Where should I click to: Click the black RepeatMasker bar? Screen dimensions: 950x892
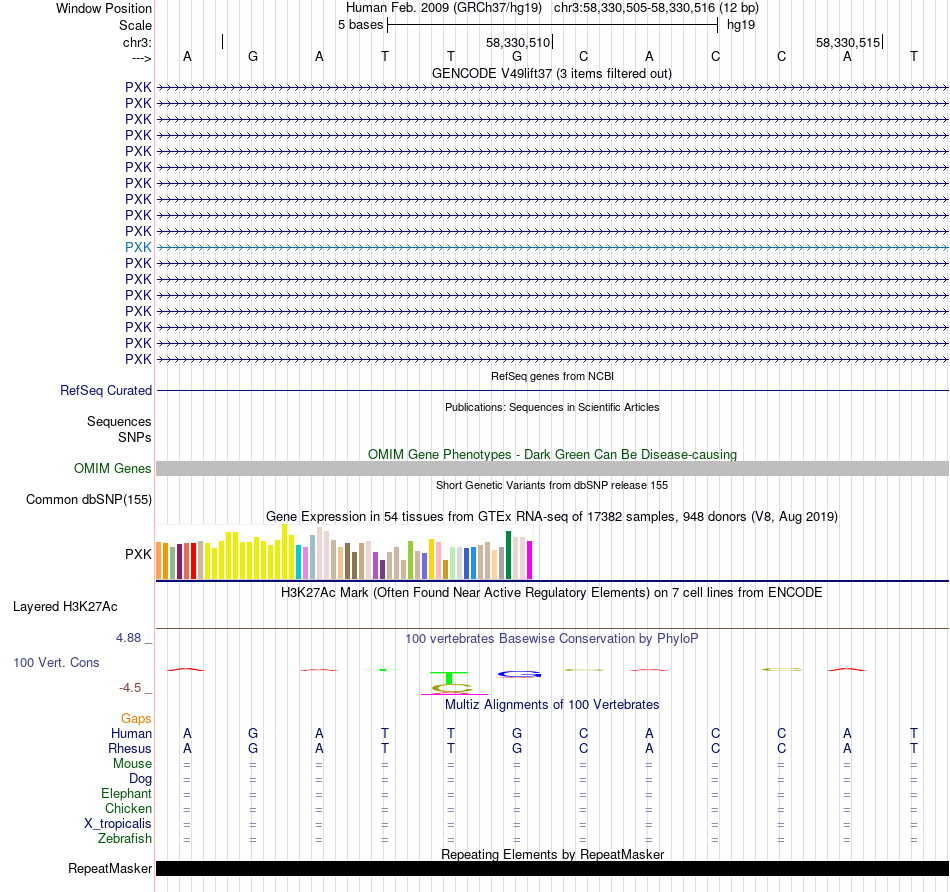point(553,868)
